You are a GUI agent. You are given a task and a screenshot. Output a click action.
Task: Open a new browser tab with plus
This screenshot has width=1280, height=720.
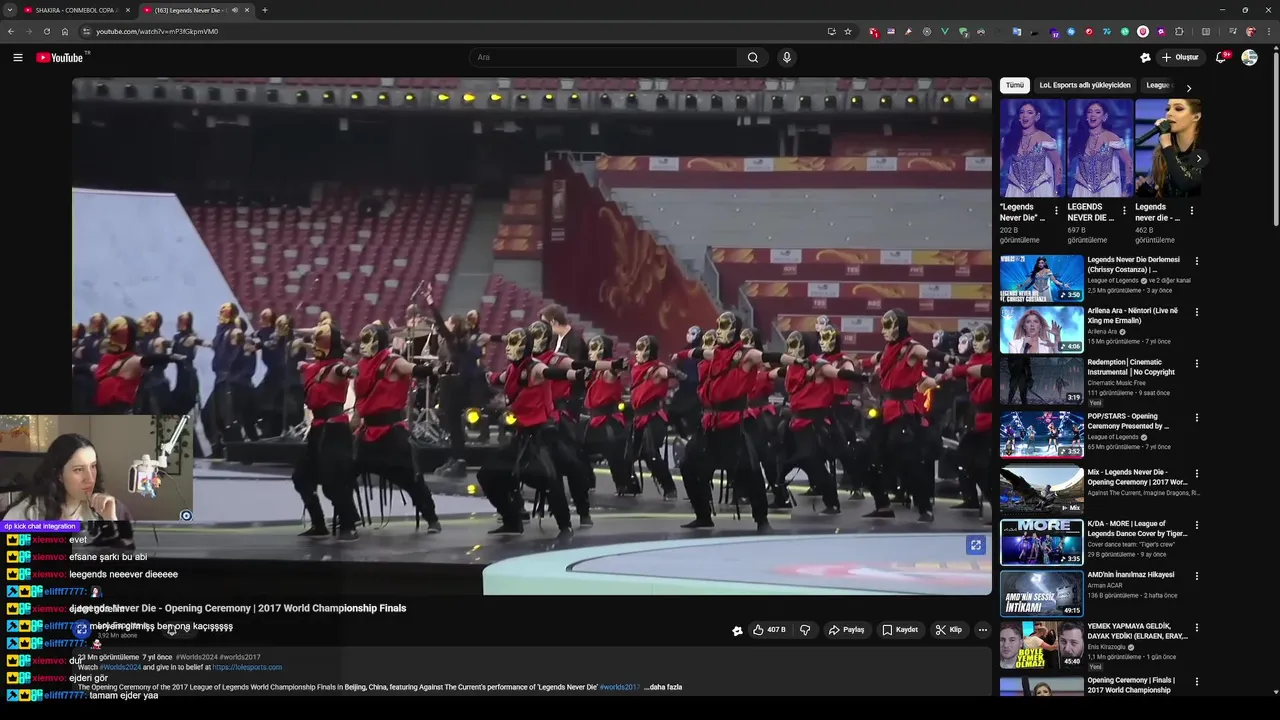pyautogui.click(x=264, y=10)
